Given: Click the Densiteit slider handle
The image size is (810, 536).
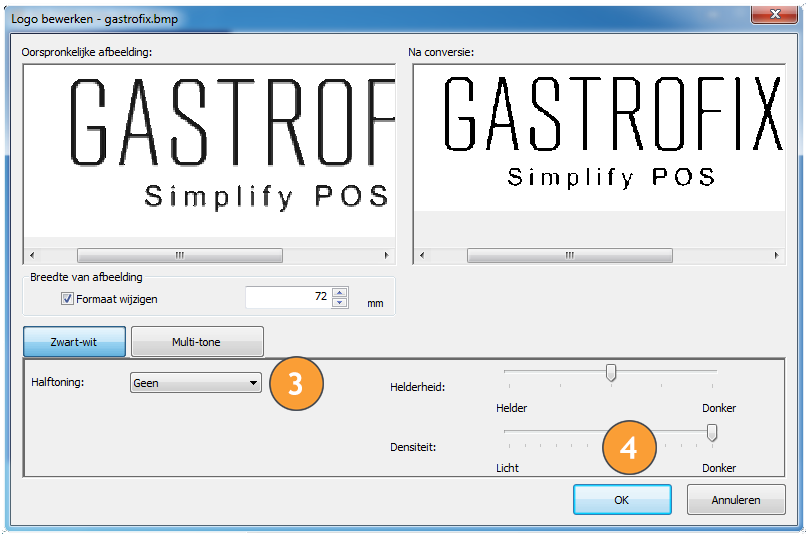Looking at the screenshot, I should (712, 432).
